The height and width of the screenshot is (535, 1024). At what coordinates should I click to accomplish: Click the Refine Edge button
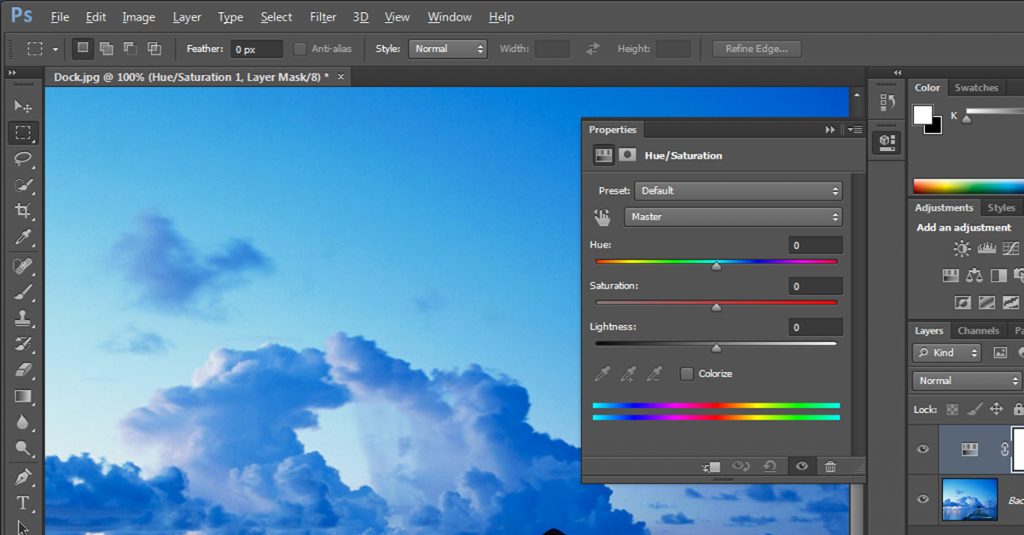coord(756,49)
